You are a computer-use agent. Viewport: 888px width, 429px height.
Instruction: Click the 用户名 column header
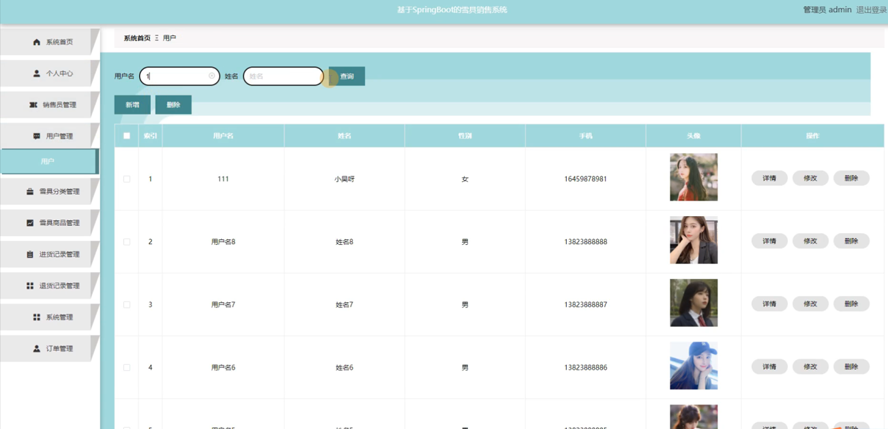click(223, 136)
